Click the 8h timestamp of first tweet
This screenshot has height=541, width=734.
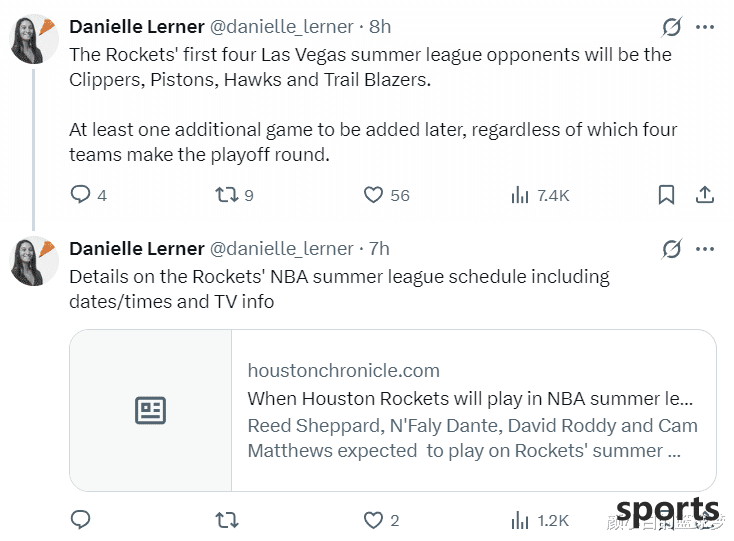click(x=380, y=27)
